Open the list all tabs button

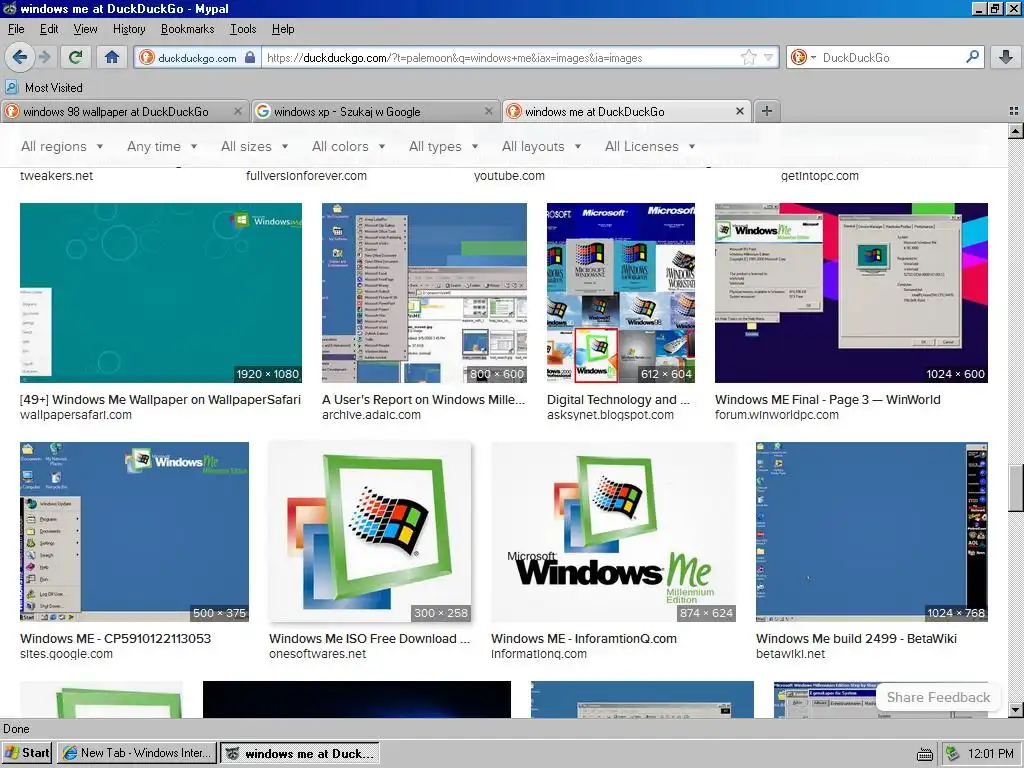tap(1014, 112)
